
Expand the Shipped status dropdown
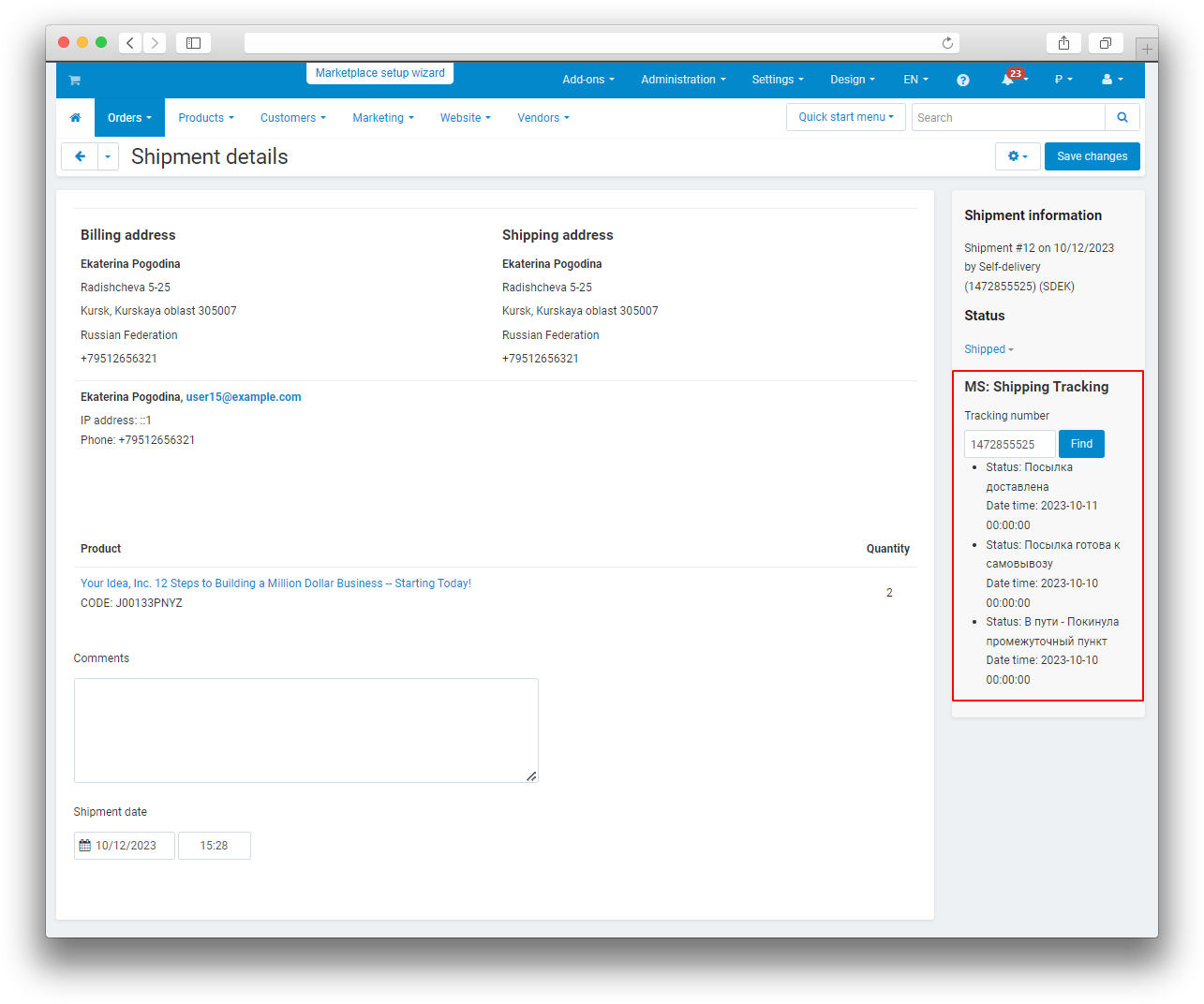click(988, 349)
